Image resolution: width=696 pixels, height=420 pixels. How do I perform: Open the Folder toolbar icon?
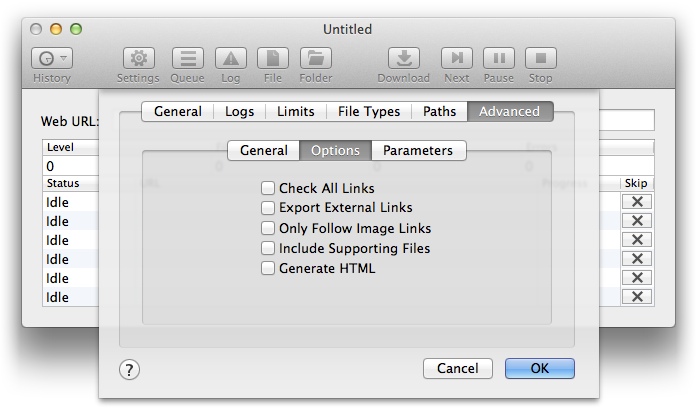click(x=316, y=59)
